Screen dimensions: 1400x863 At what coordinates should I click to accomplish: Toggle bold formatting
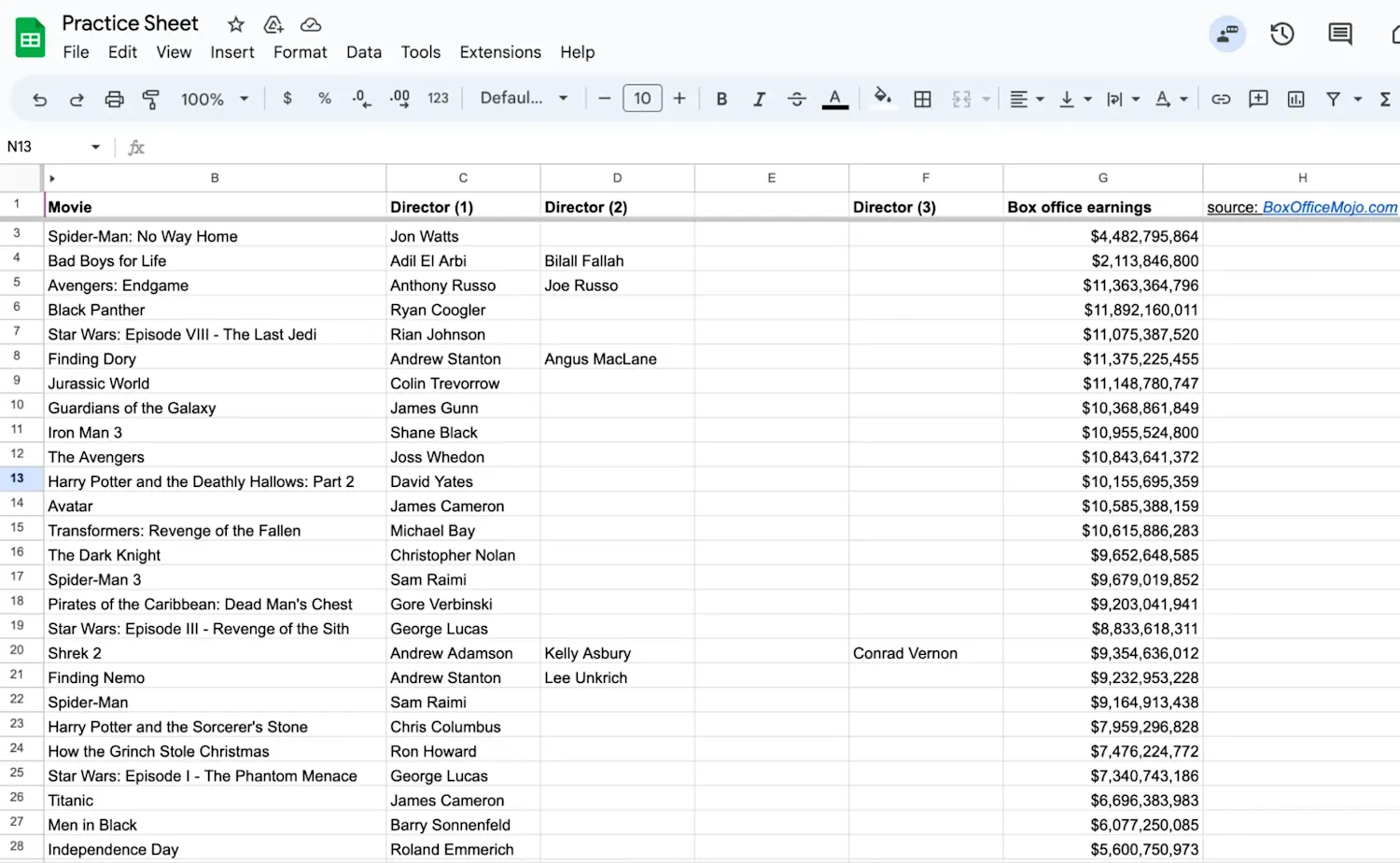point(721,99)
